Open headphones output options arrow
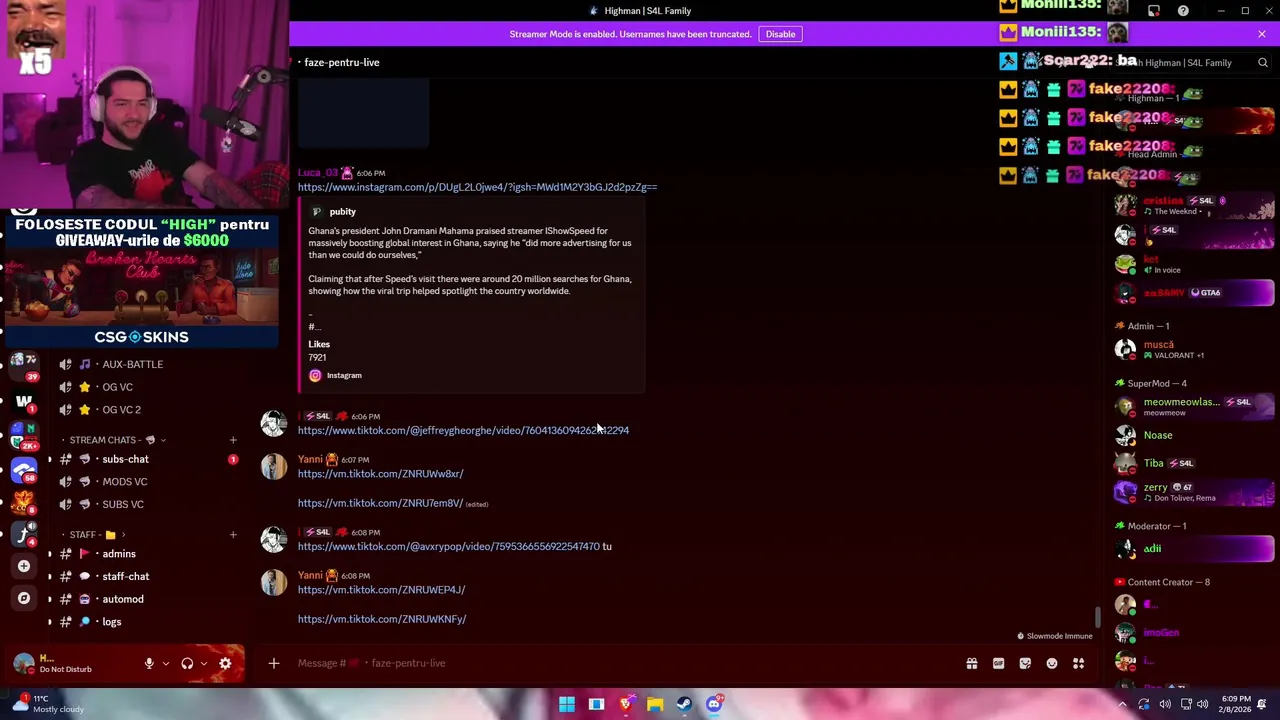This screenshot has height=720, width=1280. pyautogui.click(x=204, y=663)
